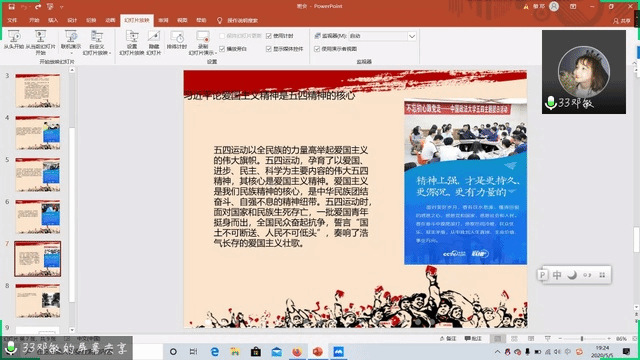Uncheck the 使用演示者视图 checkbox
Viewport: 640px width, 360px height.
tap(317, 49)
